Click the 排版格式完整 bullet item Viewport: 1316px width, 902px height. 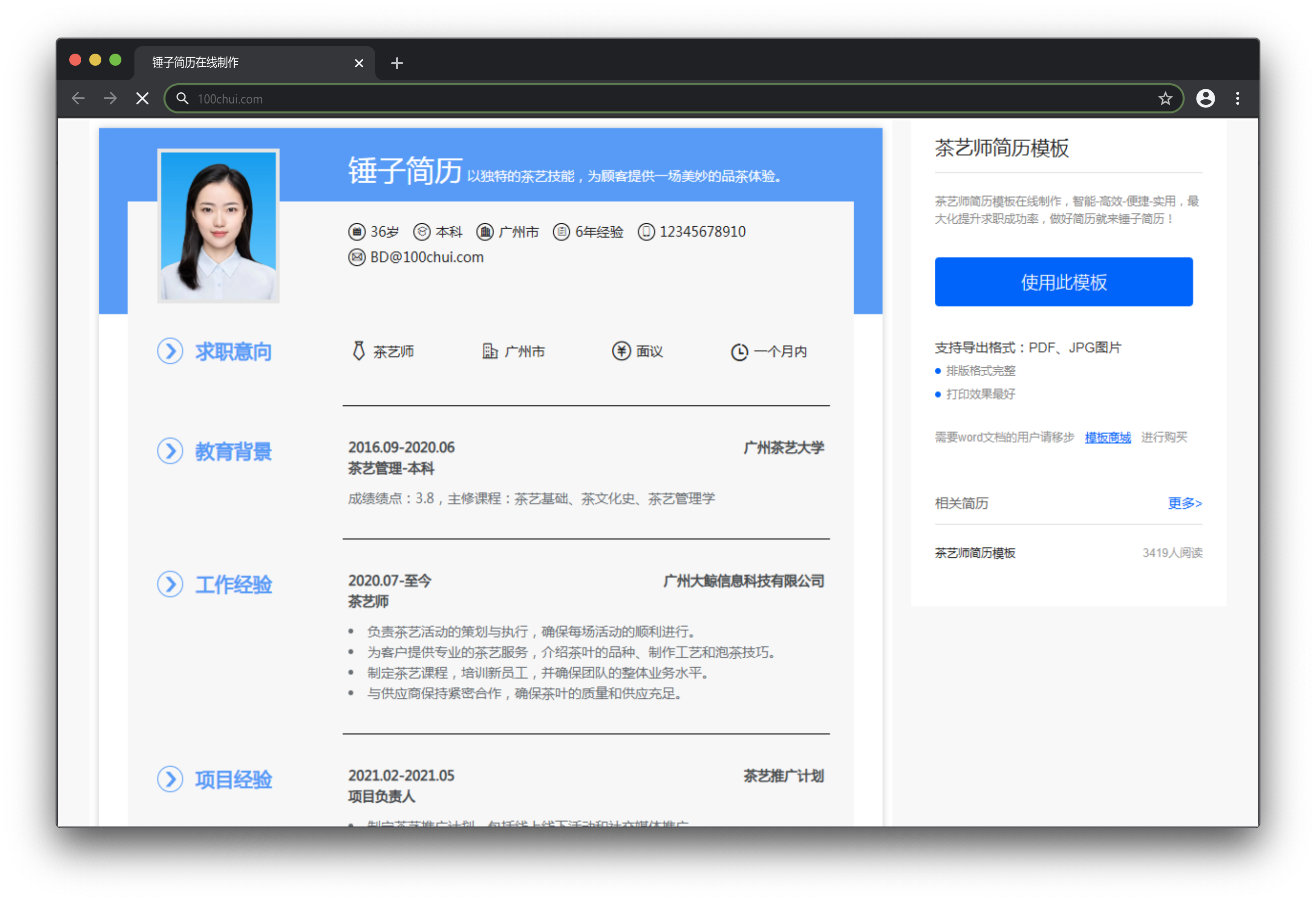980,371
